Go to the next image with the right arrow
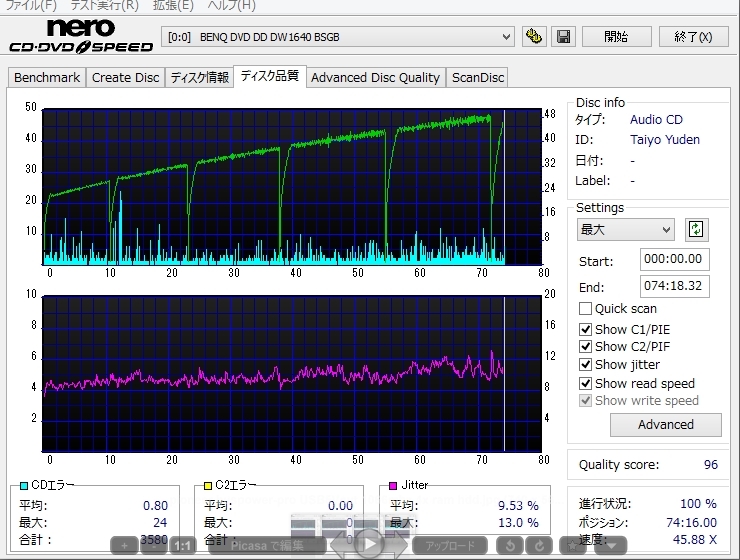This screenshot has height=560, width=740. pyautogui.click(x=396, y=545)
